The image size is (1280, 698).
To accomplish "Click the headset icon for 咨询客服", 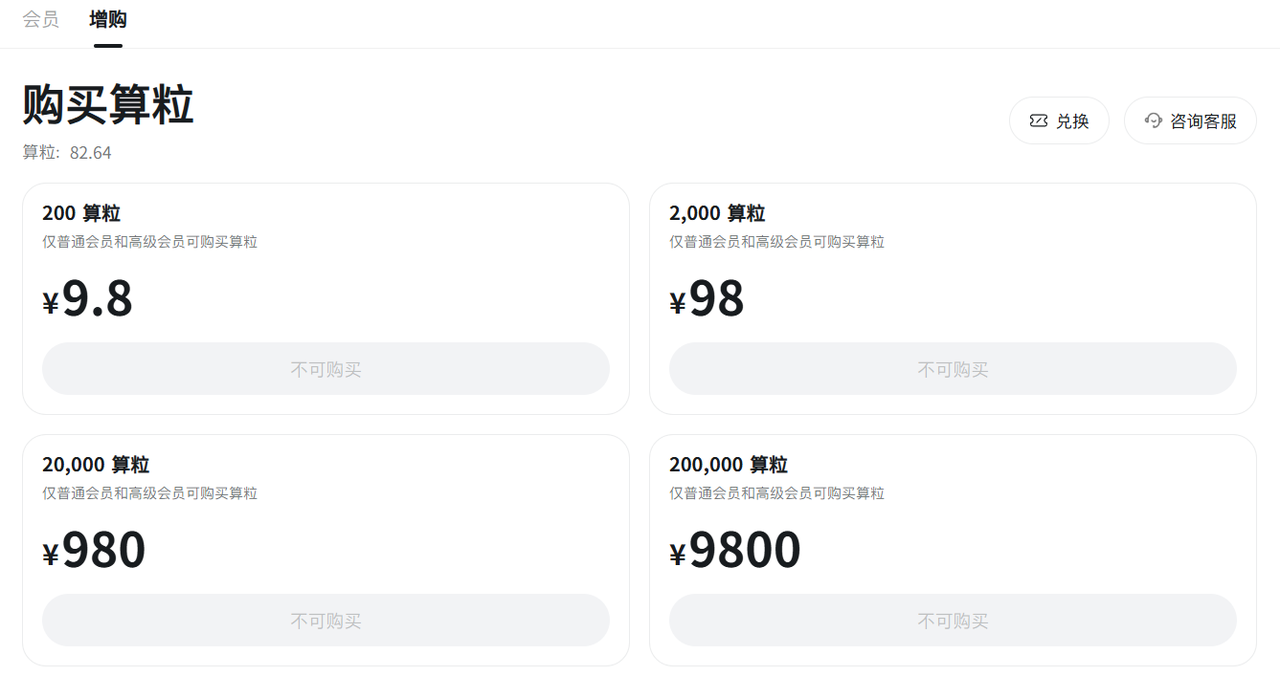I will 1153,121.
